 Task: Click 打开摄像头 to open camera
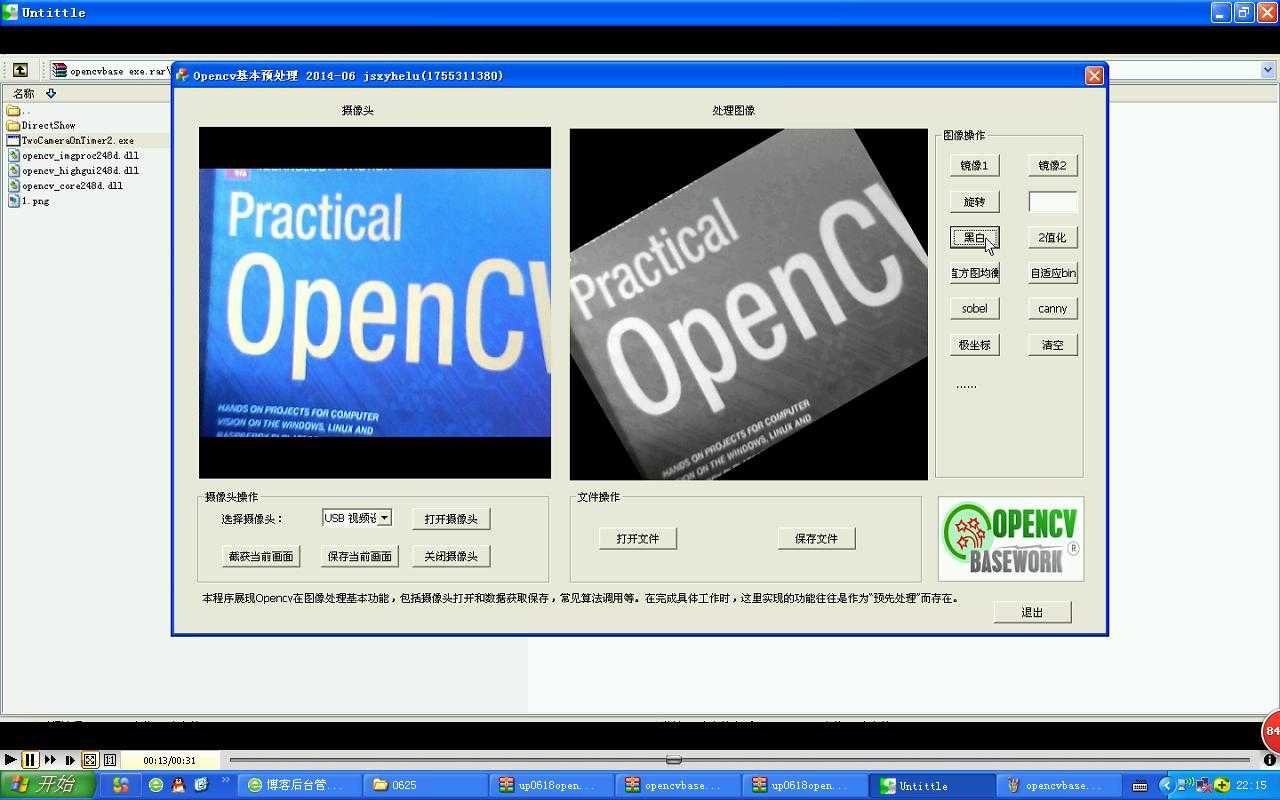pyautogui.click(x=451, y=520)
